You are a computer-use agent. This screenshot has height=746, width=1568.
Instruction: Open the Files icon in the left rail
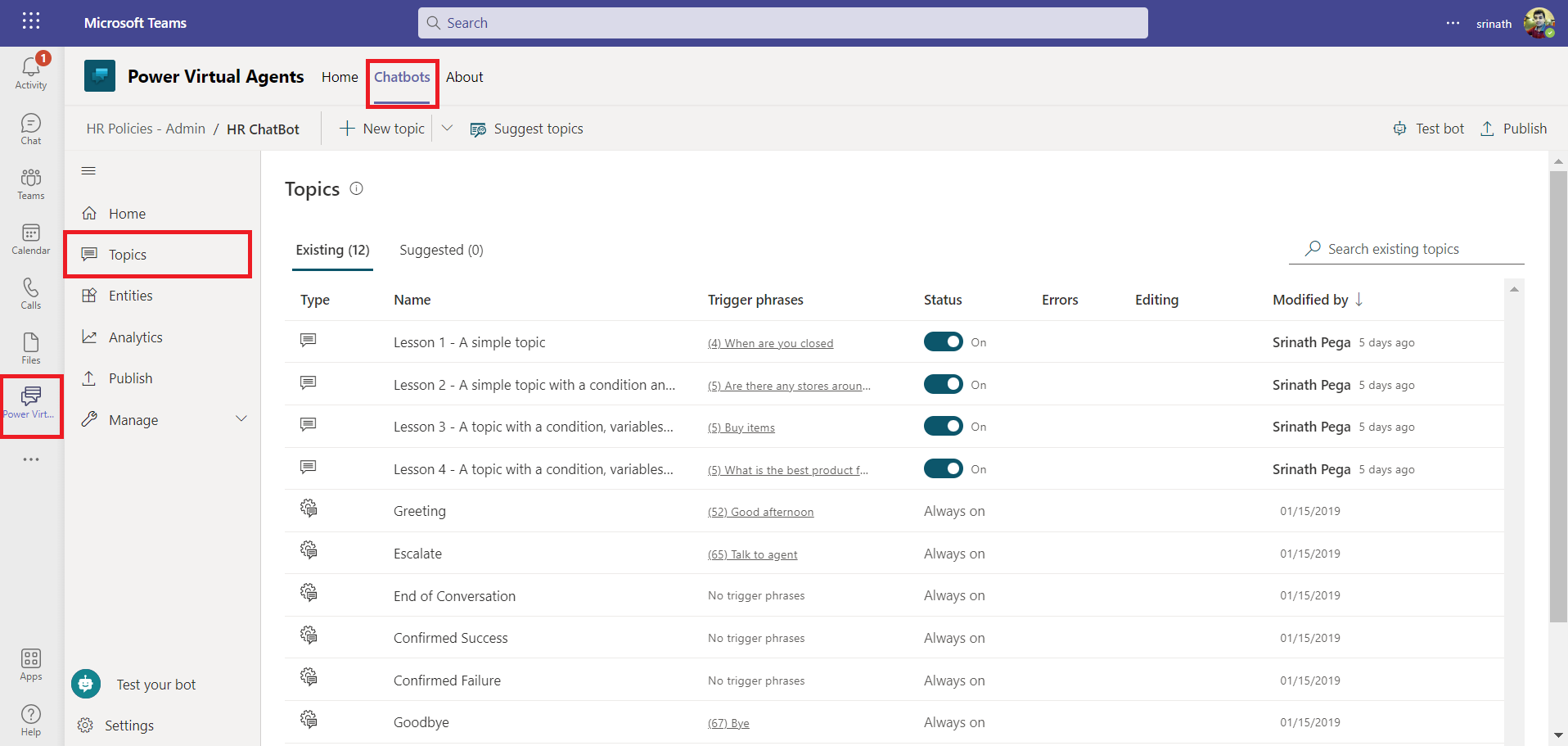[x=31, y=343]
